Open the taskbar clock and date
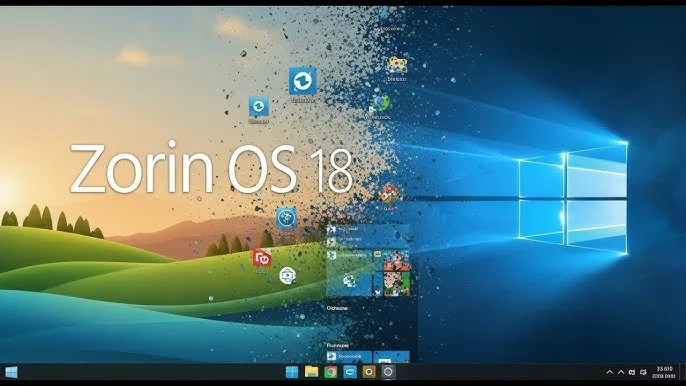The image size is (686, 386). (664, 372)
